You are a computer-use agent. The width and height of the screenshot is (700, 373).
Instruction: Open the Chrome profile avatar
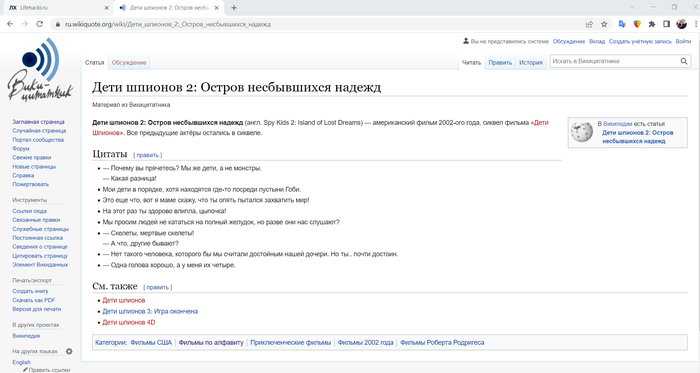coord(681,24)
